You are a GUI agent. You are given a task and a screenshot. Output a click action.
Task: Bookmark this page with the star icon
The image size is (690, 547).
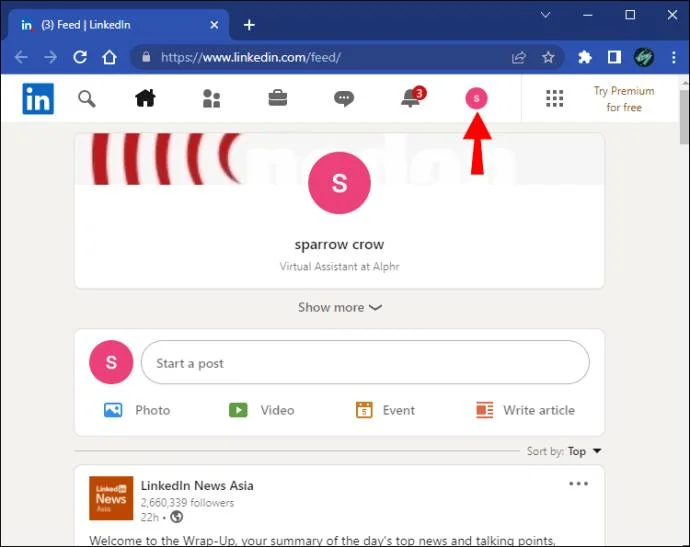(548, 57)
